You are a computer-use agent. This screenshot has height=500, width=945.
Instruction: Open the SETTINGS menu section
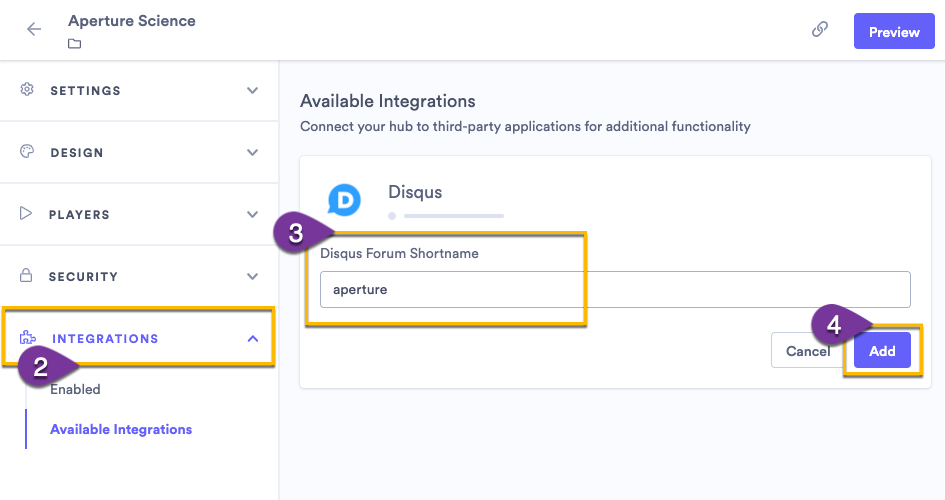click(x=139, y=90)
